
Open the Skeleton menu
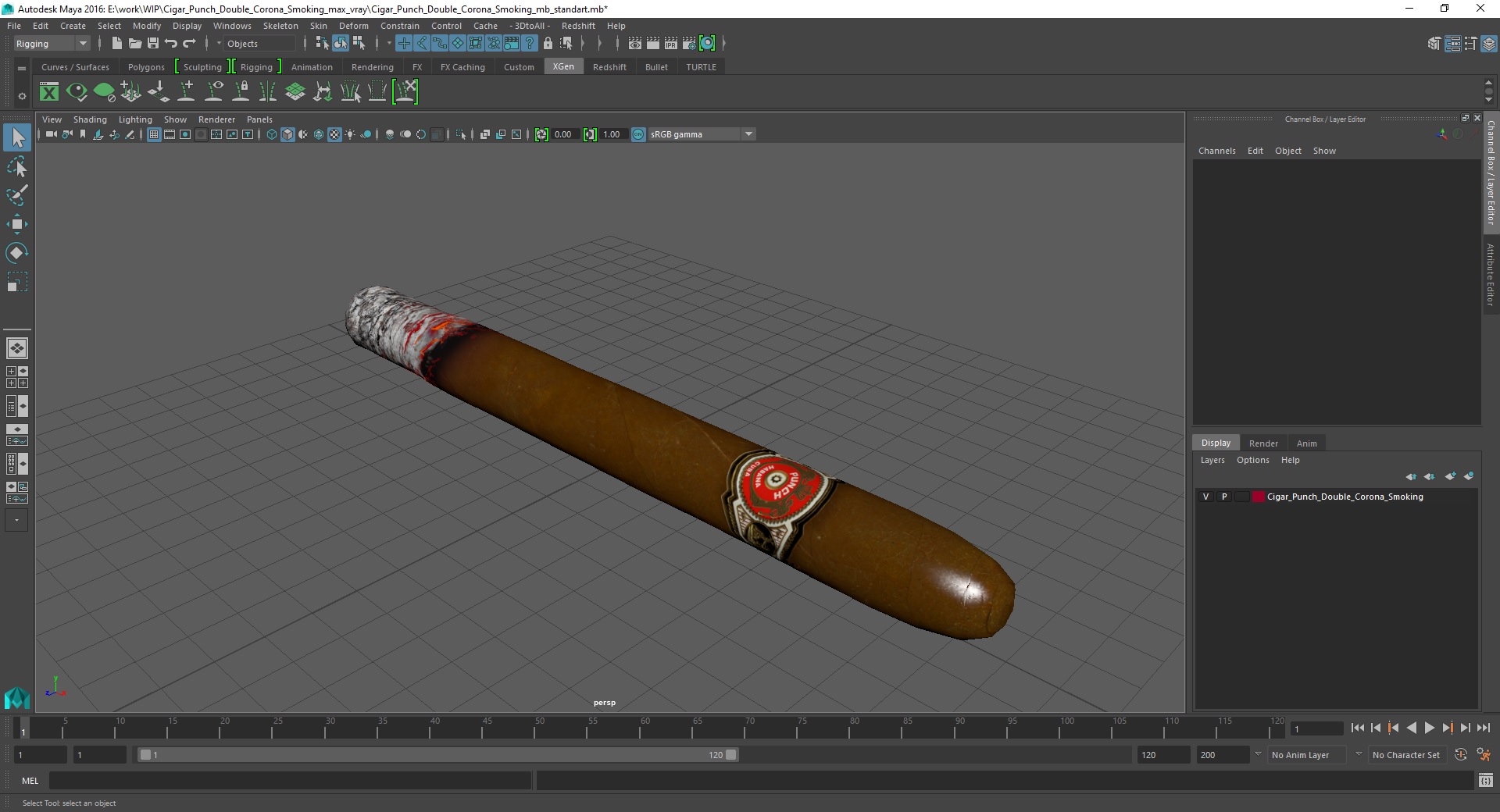(280, 26)
